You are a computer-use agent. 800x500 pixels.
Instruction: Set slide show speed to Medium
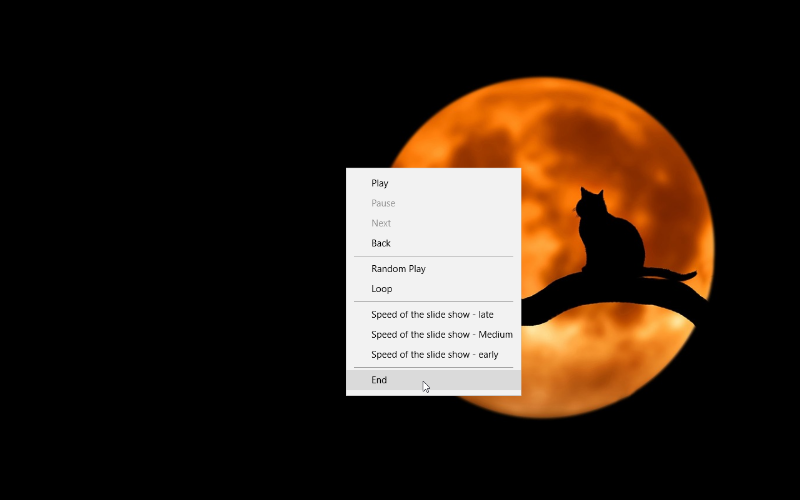coord(441,335)
